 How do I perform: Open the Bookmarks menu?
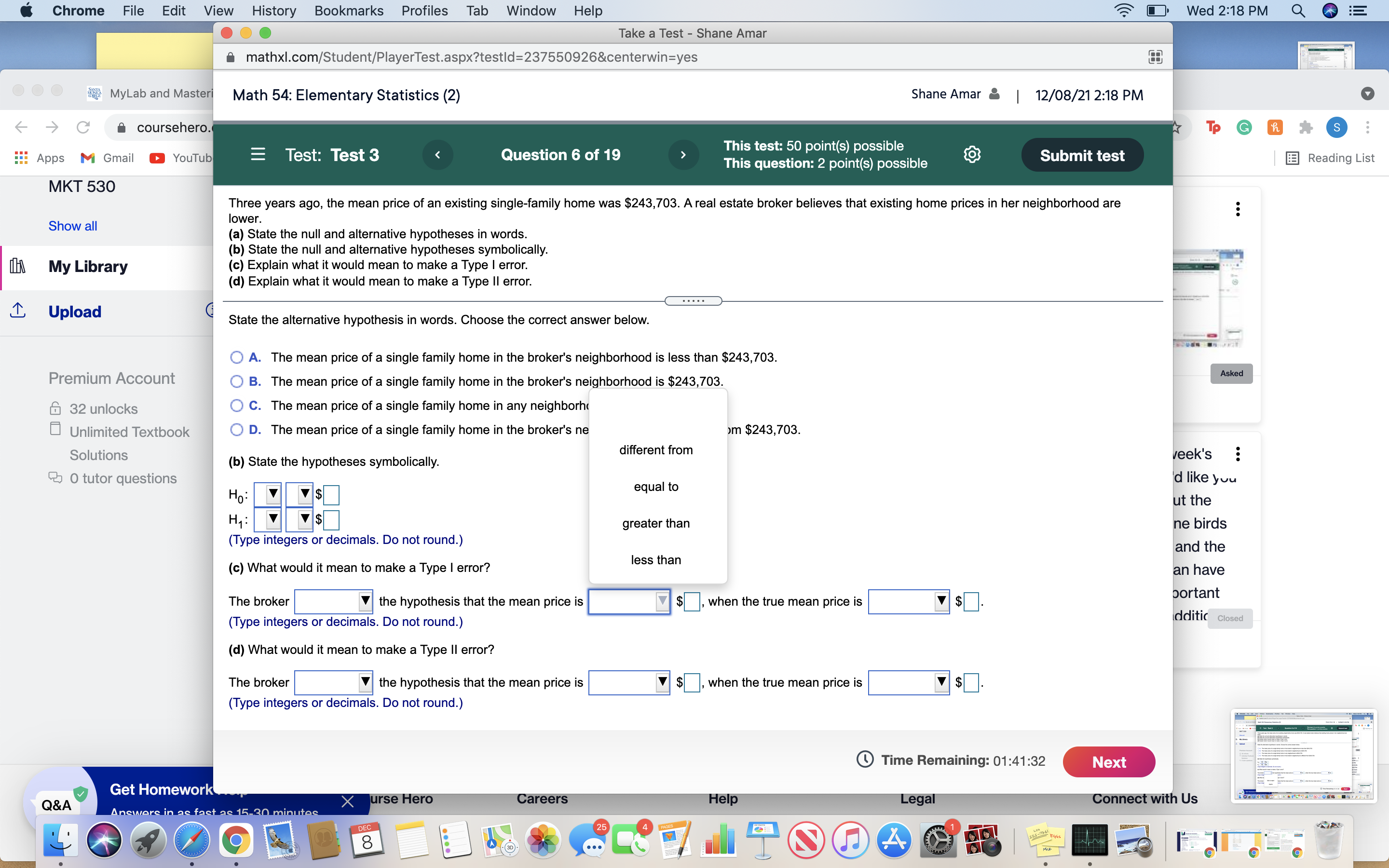pyautogui.click(x=348, y=11)
